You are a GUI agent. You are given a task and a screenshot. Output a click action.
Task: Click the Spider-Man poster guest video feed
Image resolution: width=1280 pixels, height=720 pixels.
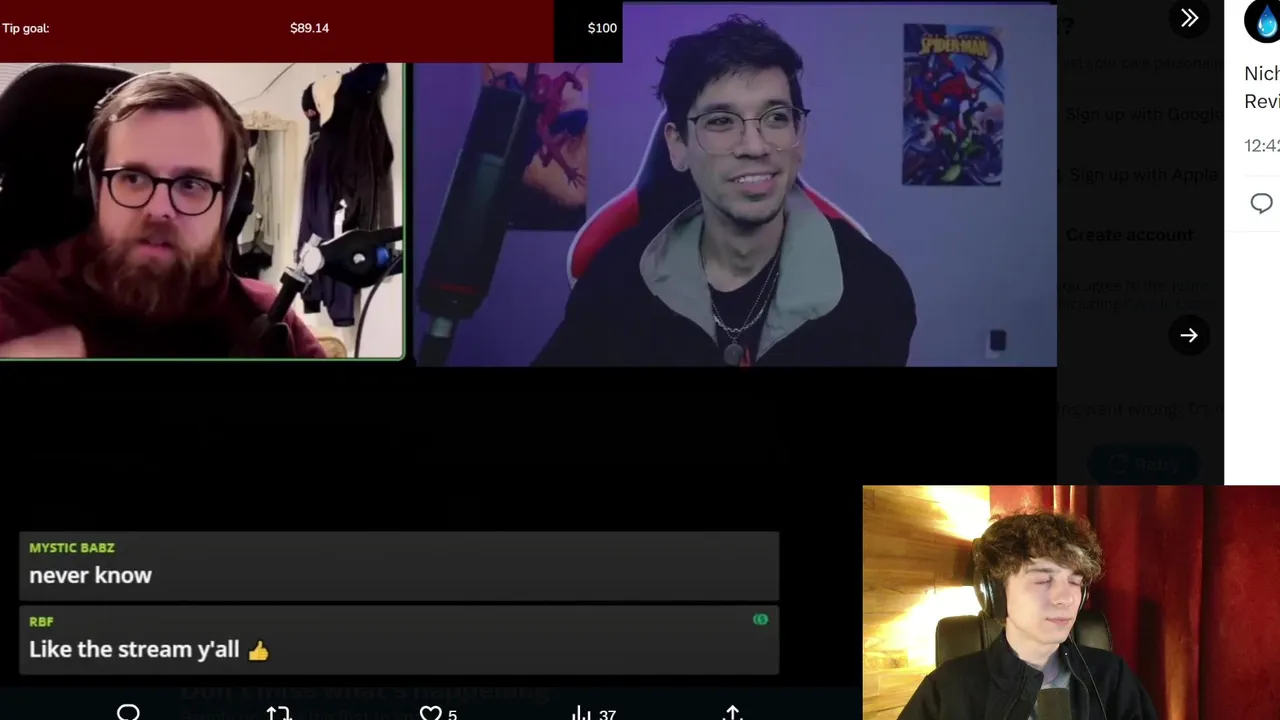point(735,185)
